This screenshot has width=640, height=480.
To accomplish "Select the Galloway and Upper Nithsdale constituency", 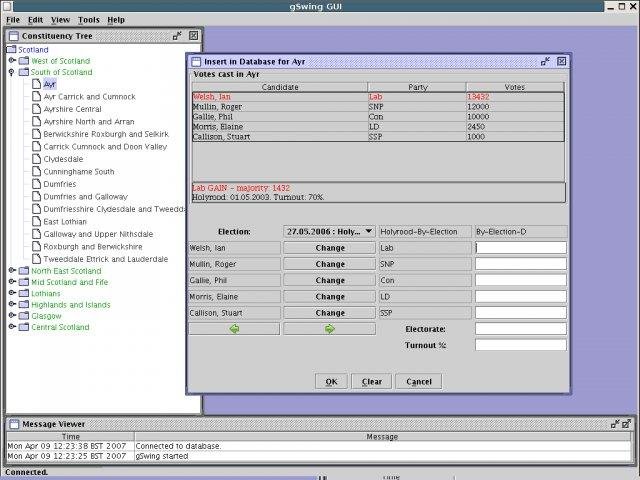I will 98,234.
